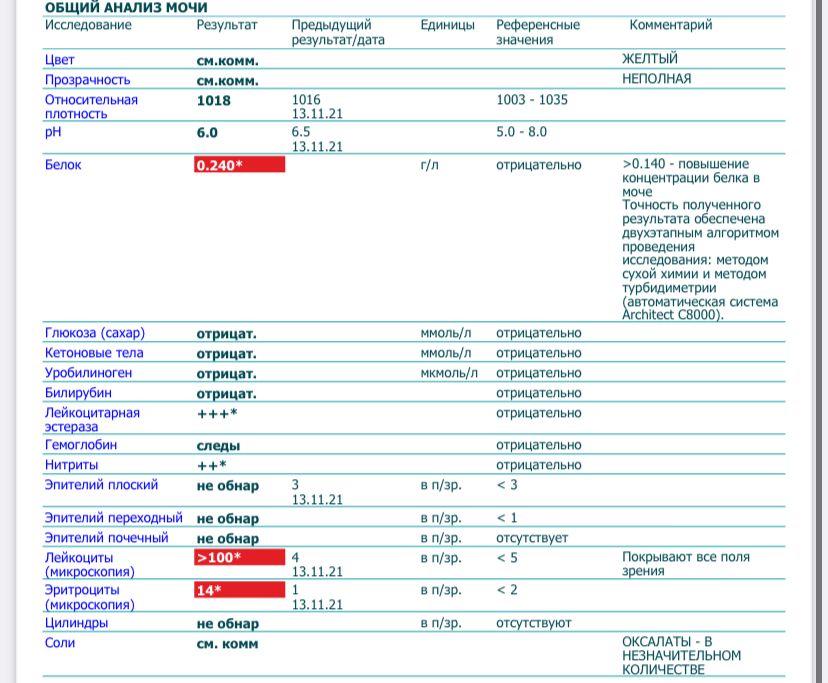This screenshot has width=828, height=683.
Task: Open the 'Эпителий почечный' test name
Action: point(106,538)
